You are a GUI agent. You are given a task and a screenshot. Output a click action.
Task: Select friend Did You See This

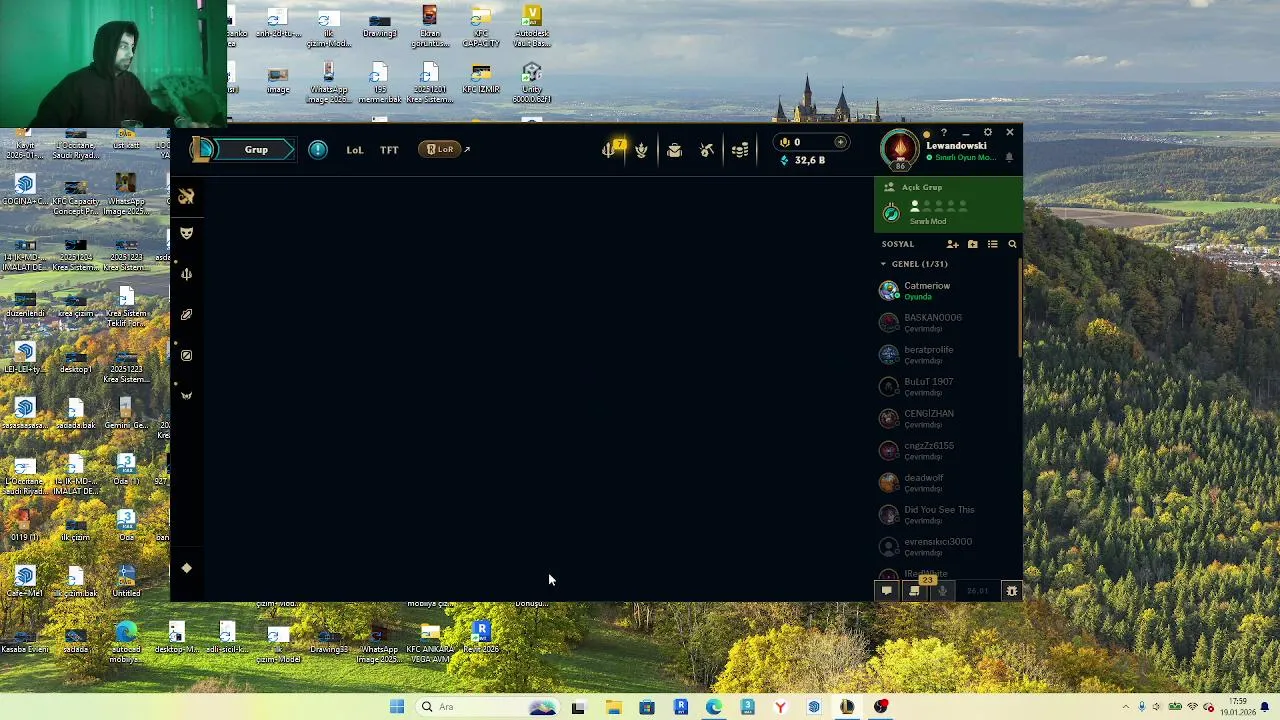click(x=946, y=515)
